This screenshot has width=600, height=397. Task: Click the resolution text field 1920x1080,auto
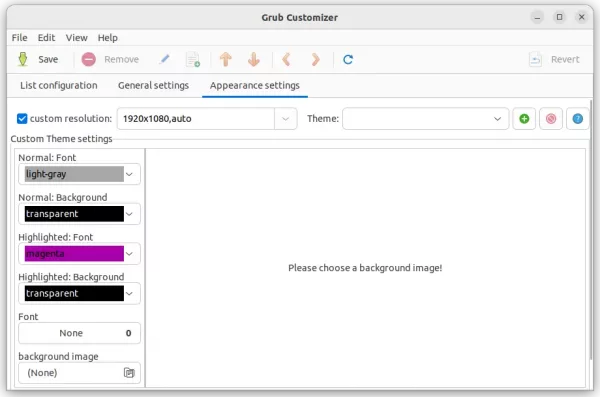196,119
